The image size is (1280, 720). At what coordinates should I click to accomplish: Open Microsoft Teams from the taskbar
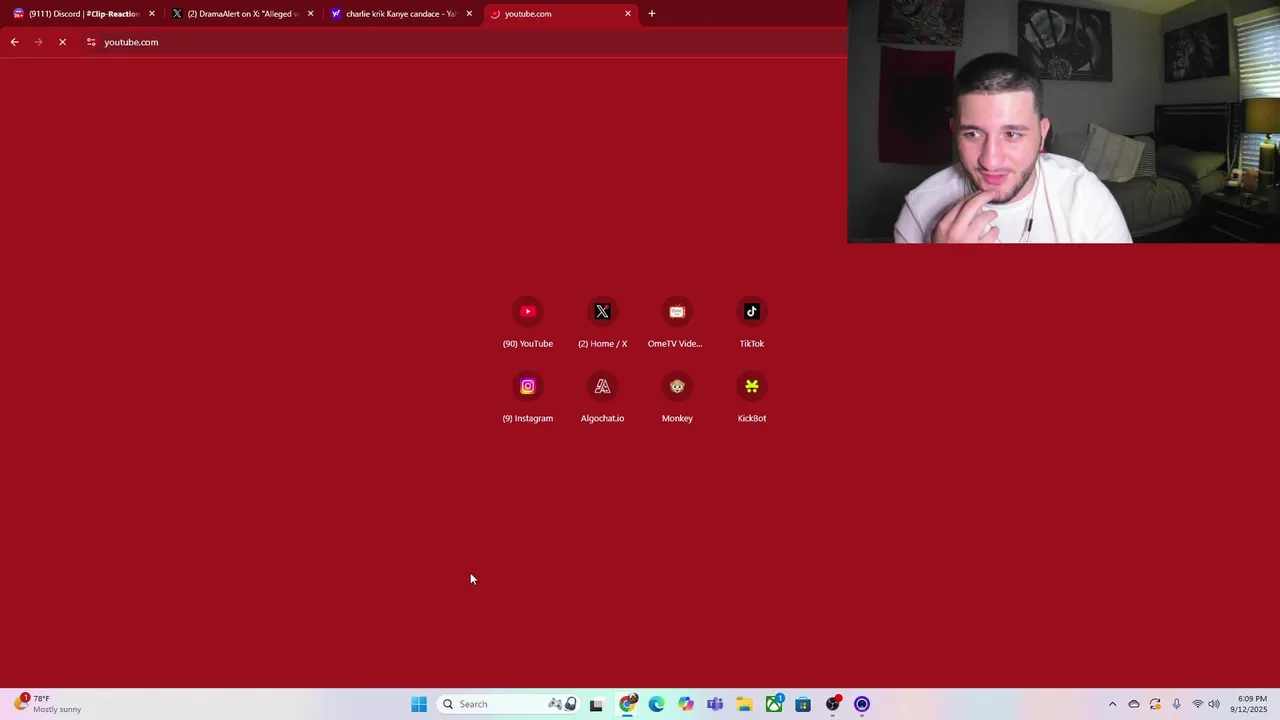pyautogui.click(x=715, y=704)
